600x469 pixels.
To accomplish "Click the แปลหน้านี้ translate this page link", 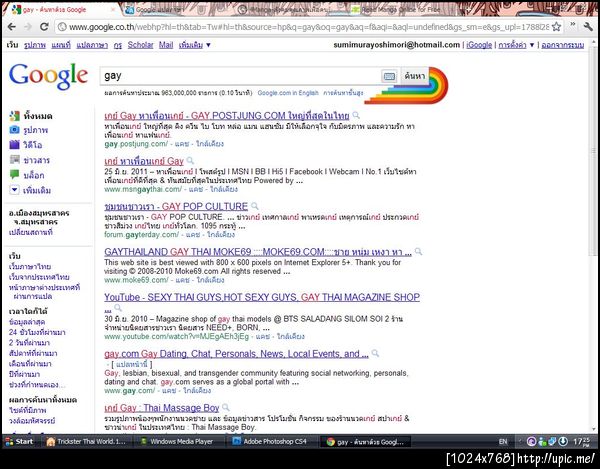I will tap(132, 364).
